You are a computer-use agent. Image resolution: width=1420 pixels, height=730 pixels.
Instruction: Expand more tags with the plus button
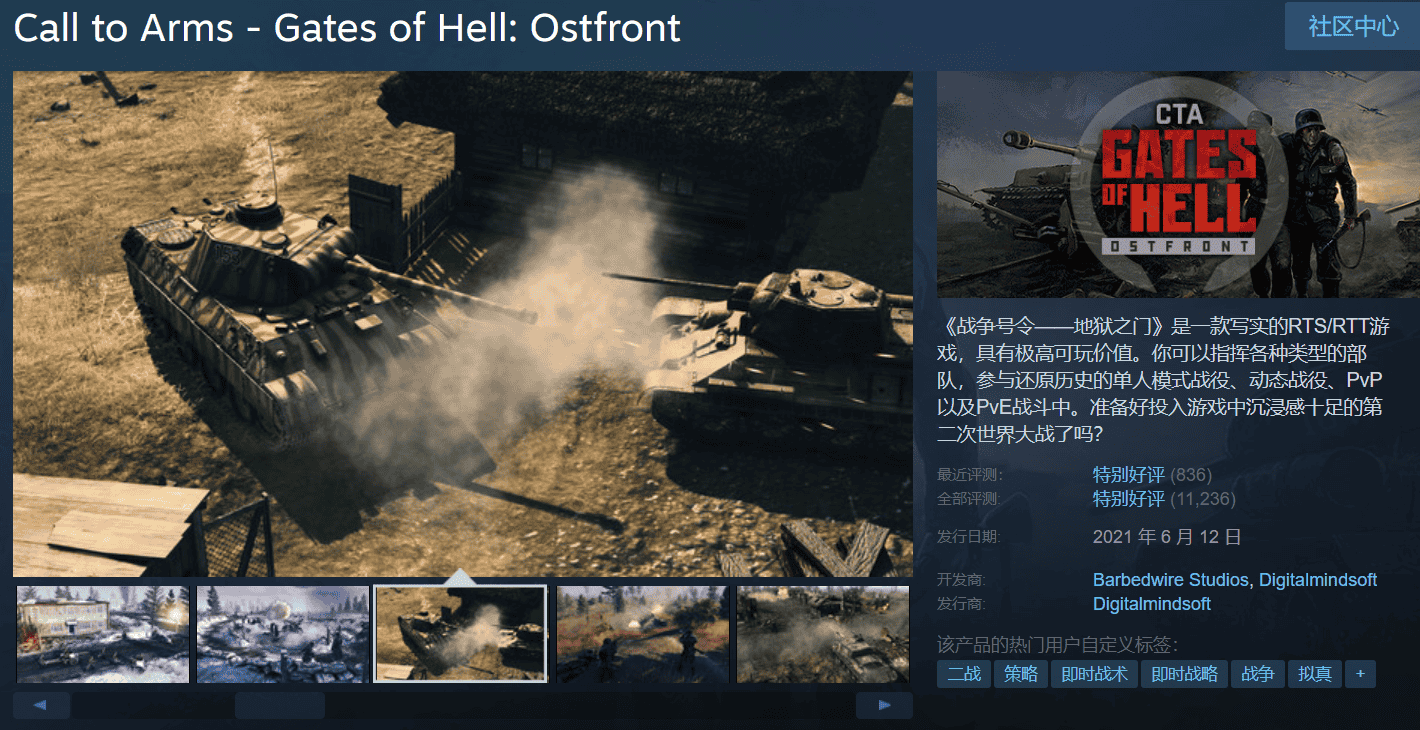1360,674
